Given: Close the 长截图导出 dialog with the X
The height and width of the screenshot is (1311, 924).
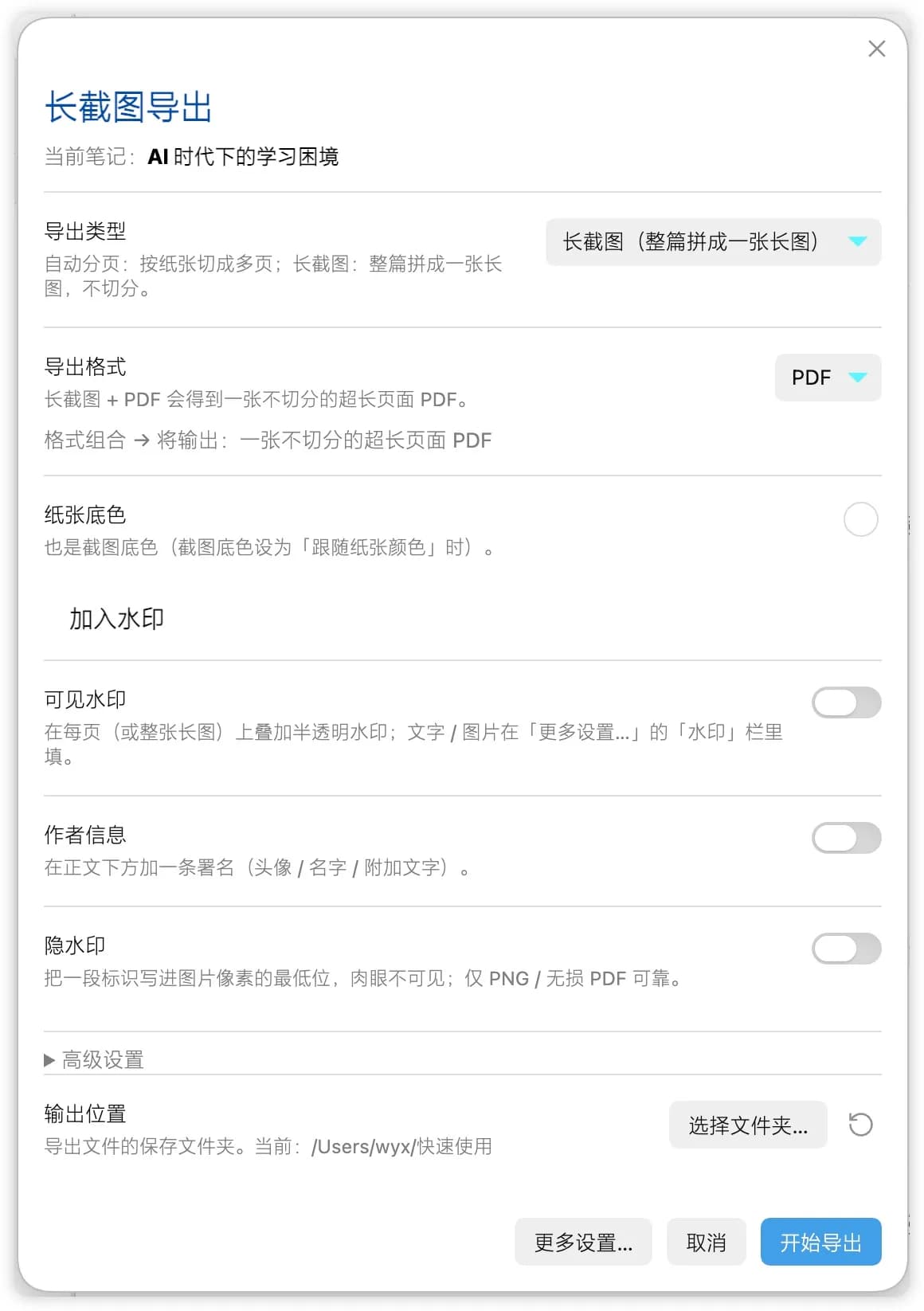Looking at the screenshot, I should (x=876, y=49).
